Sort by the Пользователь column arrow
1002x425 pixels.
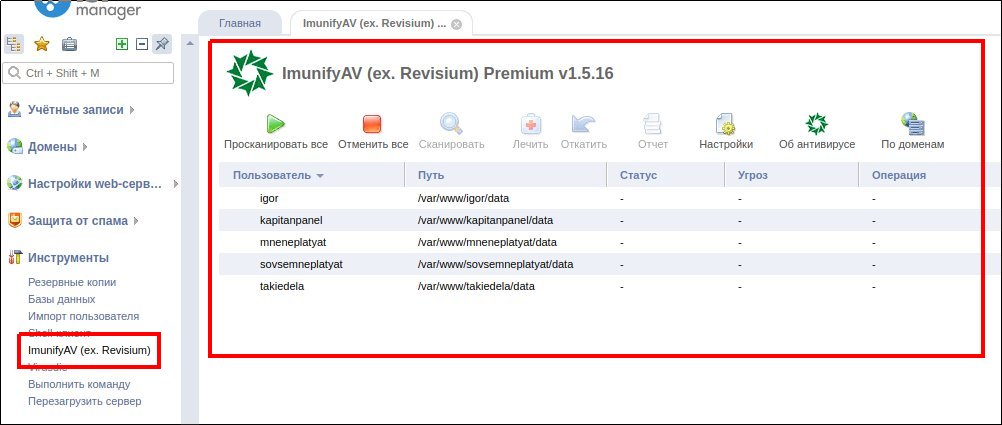coord(320,176)
